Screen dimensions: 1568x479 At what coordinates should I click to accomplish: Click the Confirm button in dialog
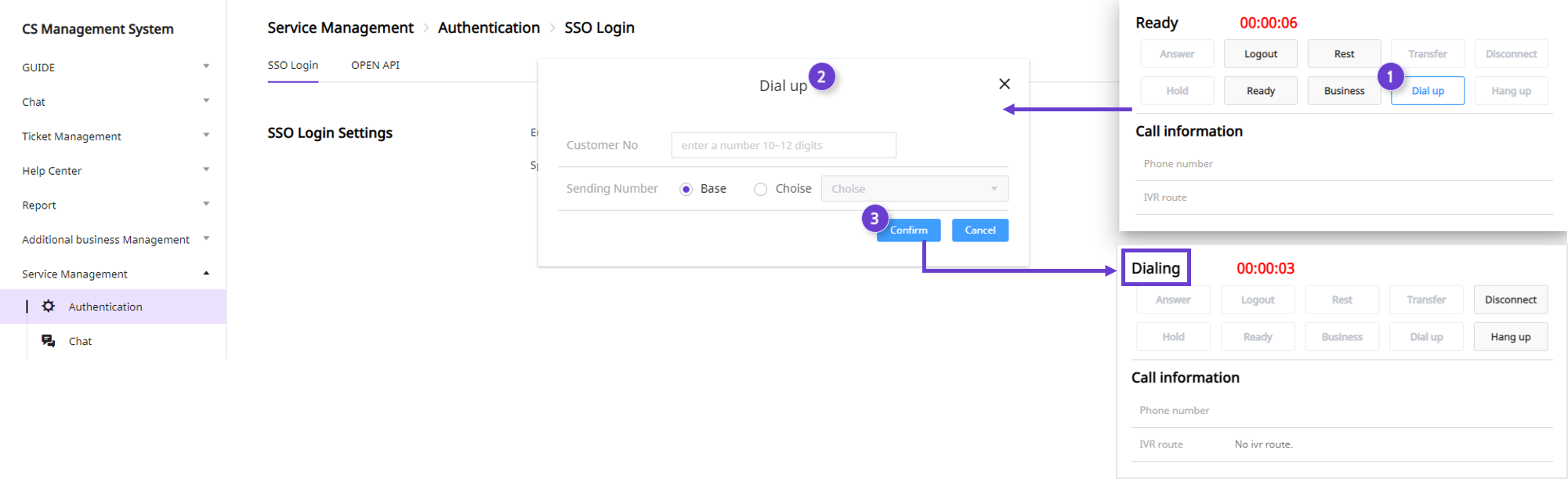tap(908, 230)
